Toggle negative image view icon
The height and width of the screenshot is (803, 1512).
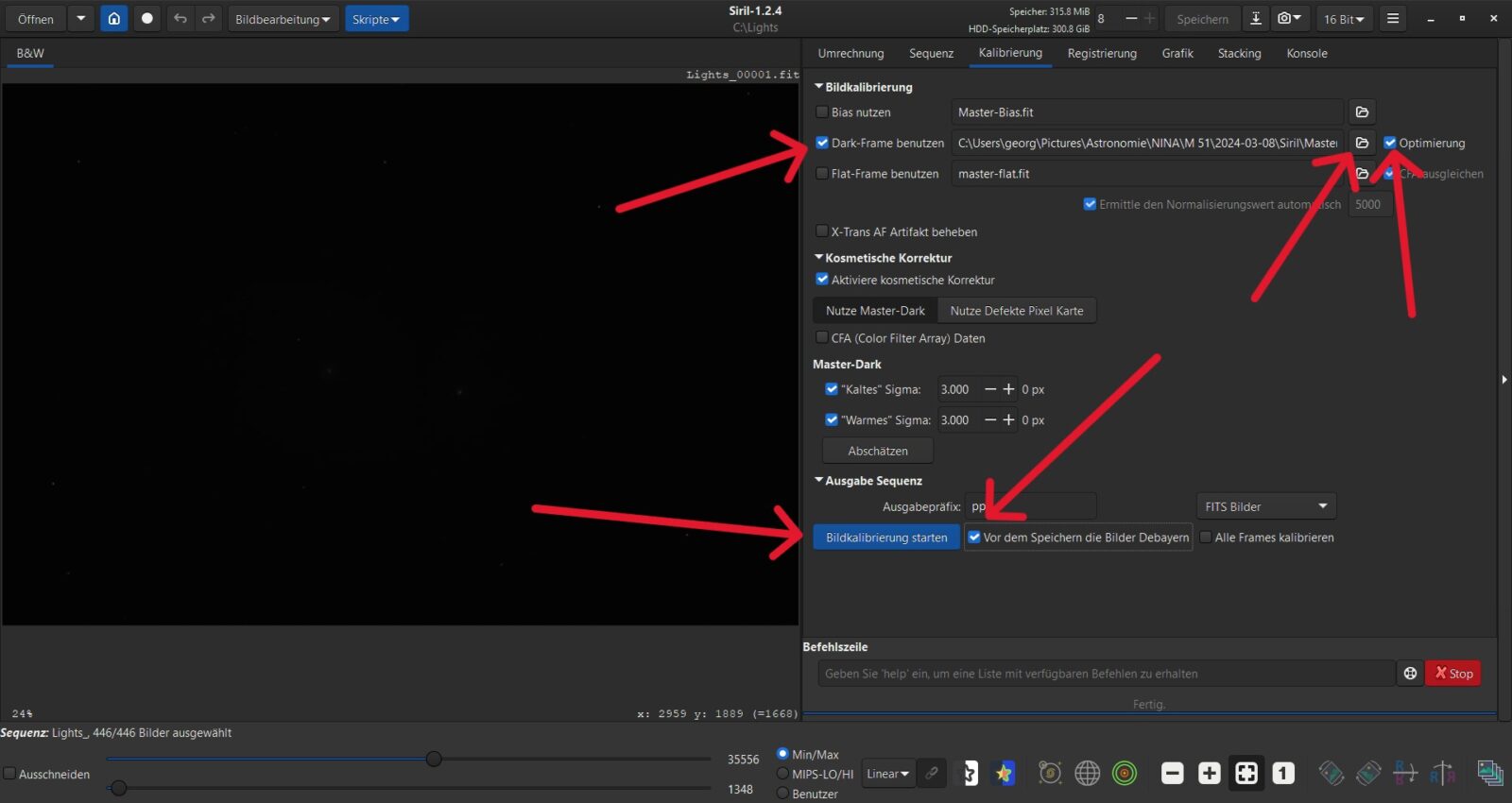(x=969, y=774)
